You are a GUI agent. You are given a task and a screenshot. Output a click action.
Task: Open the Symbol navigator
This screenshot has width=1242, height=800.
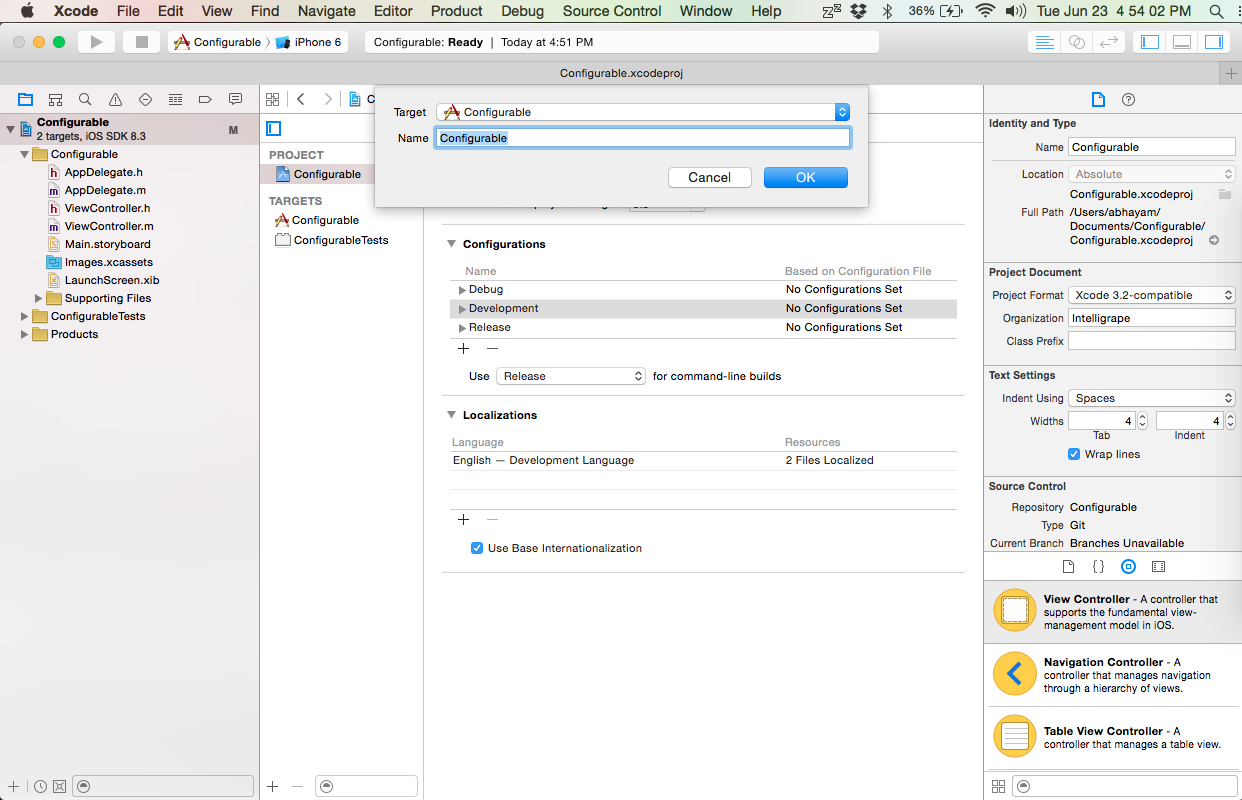coord(55,99)
